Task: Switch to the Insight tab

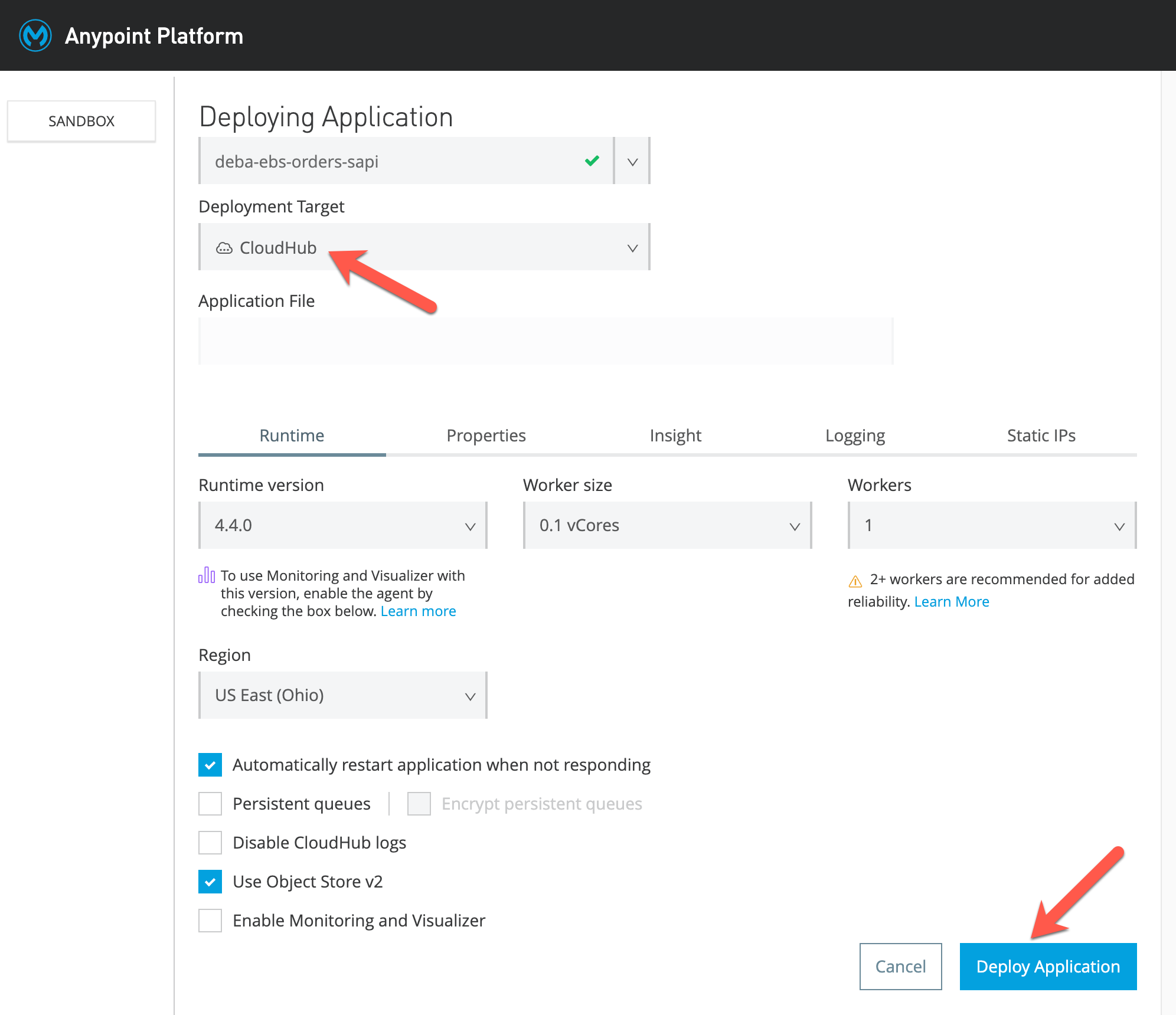Action: pyautogui.click(x=675, y=436)
